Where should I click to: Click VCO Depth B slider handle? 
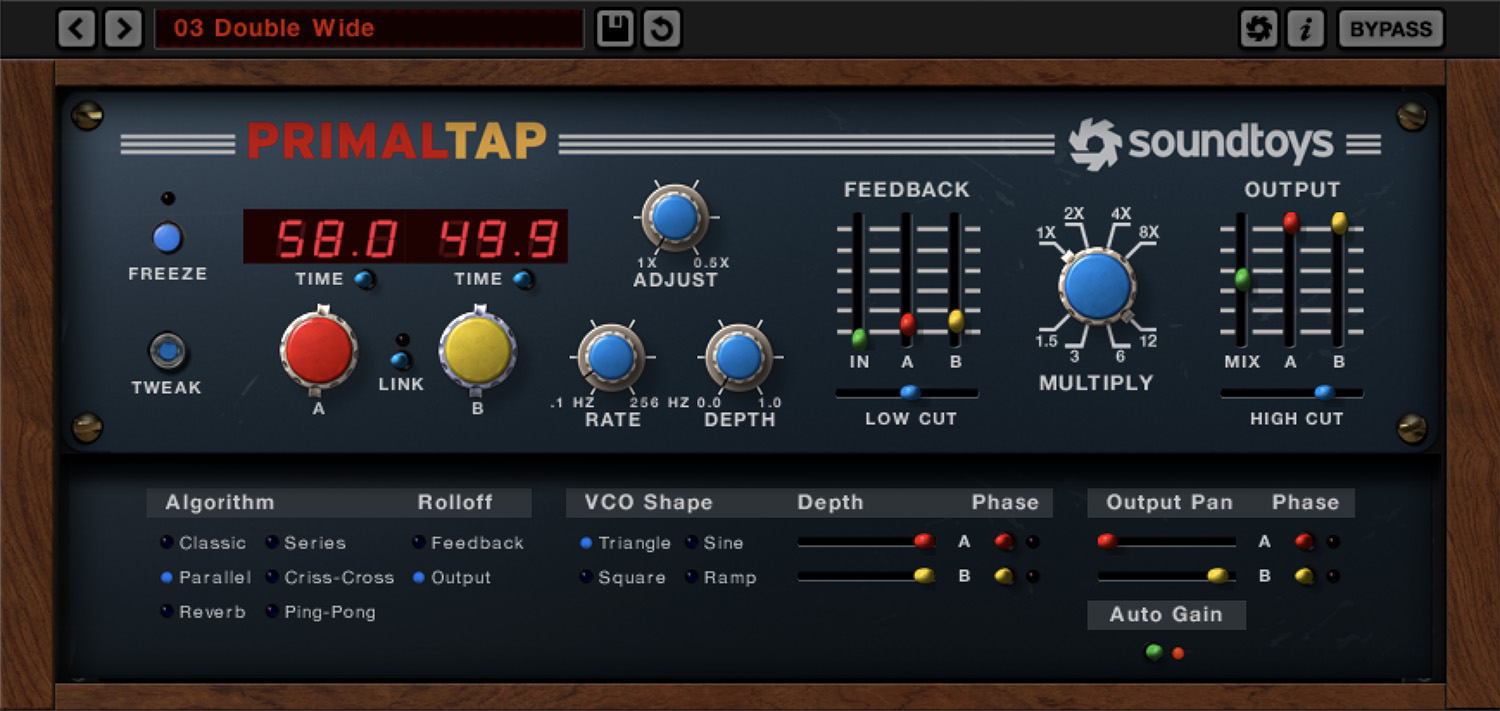pyautogui.click(x=924, y=575)
